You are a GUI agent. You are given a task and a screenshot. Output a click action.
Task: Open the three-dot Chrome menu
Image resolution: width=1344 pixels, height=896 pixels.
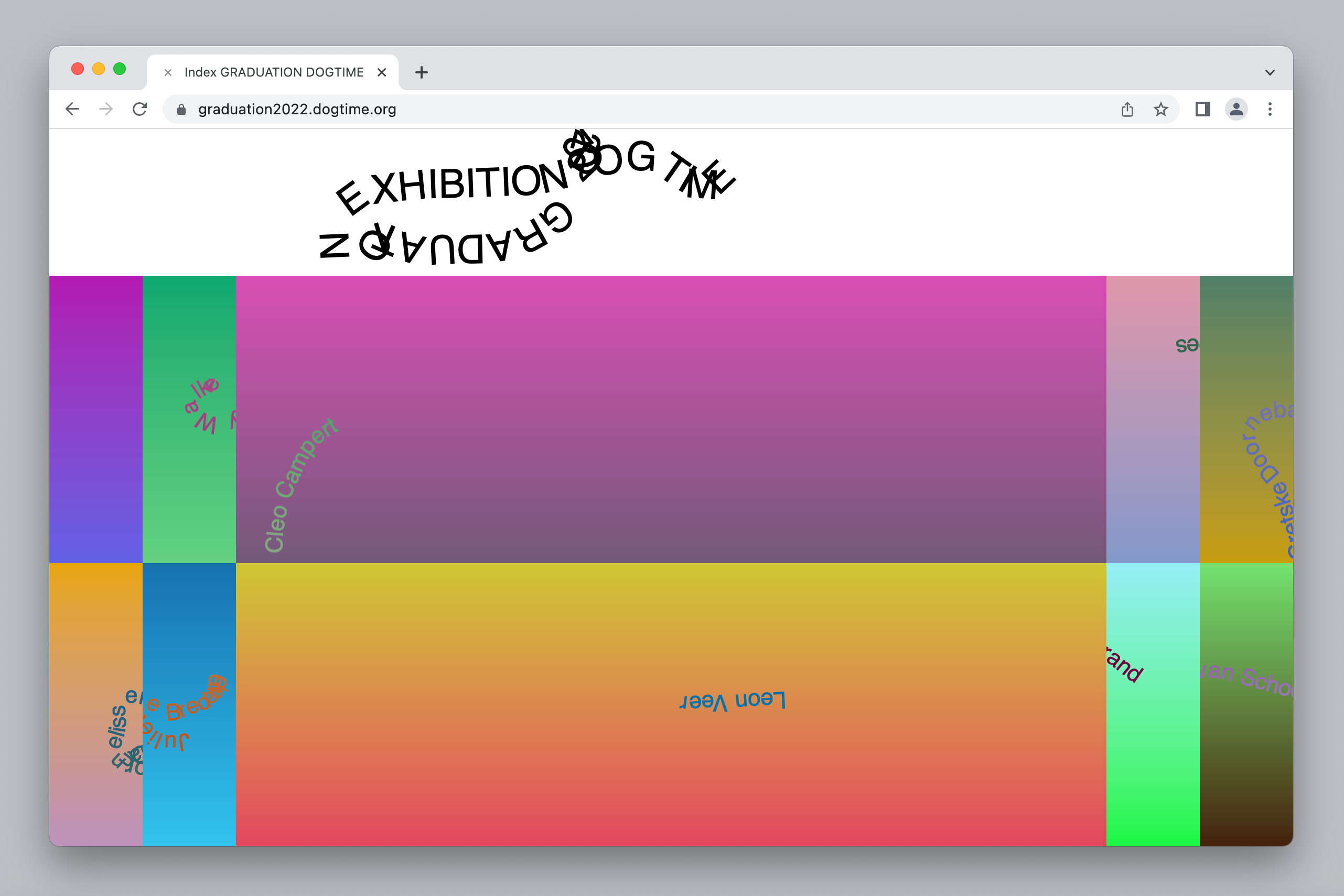(x=1270, y=109)
